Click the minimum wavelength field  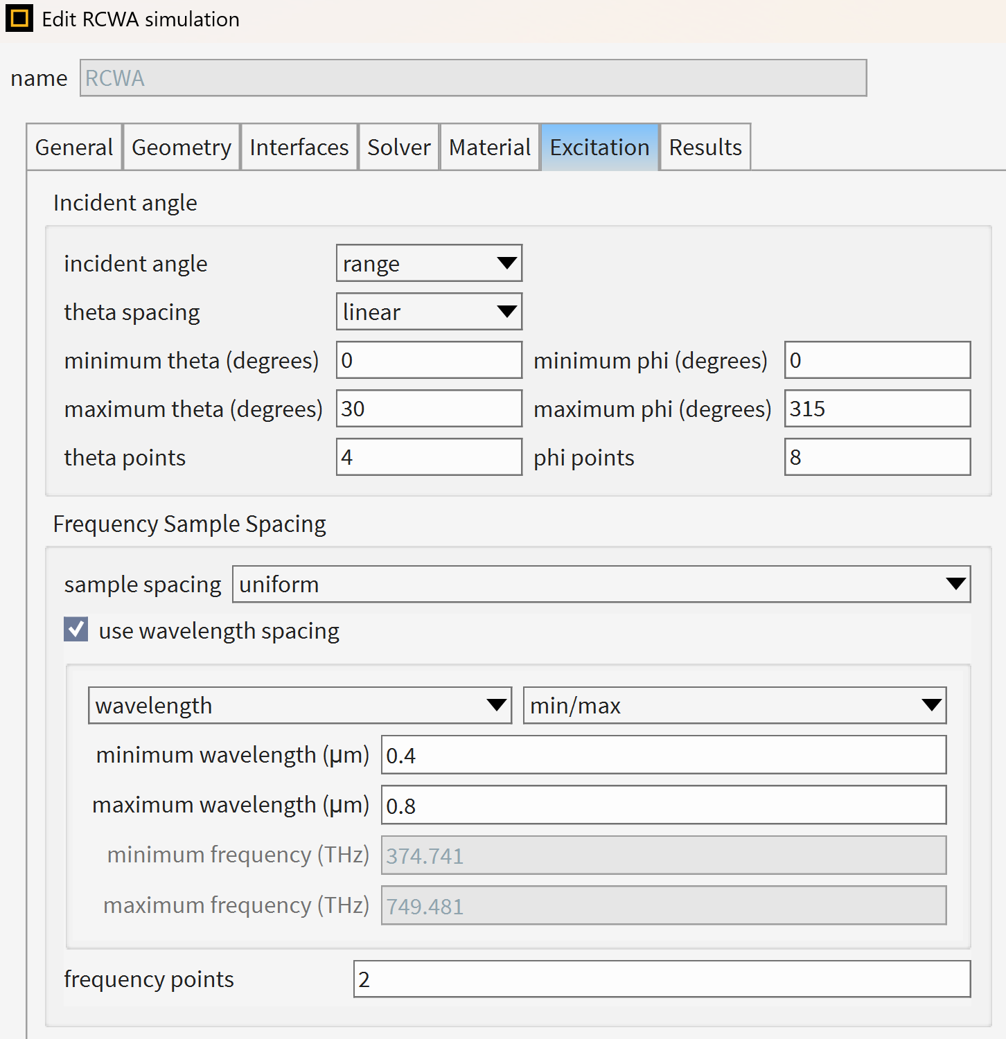663,755
